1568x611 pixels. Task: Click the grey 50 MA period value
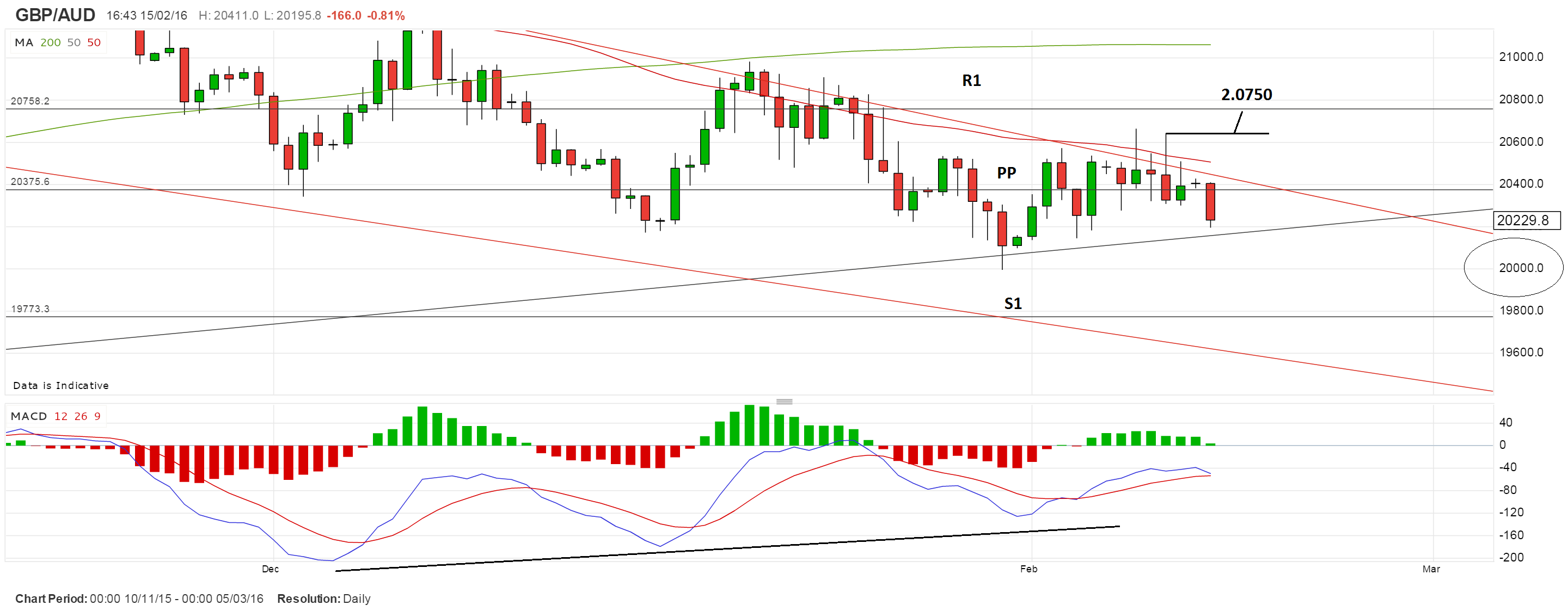[x=73, y=42]
